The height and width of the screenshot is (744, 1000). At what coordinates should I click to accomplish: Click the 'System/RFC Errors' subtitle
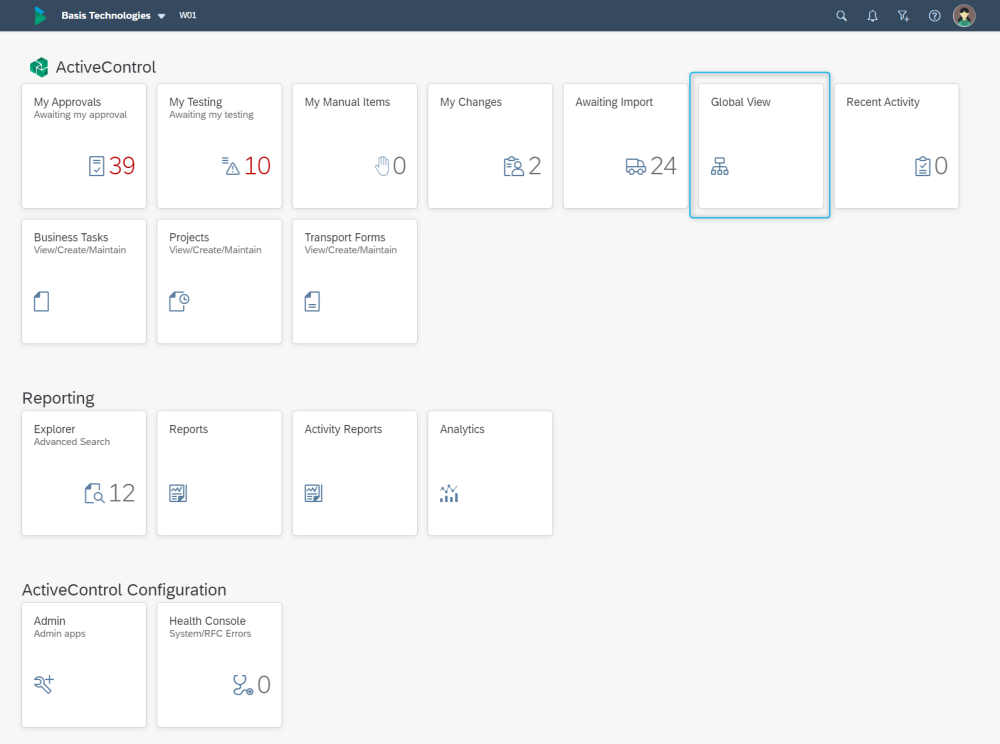pyautogui.click(x=210, y=634)
